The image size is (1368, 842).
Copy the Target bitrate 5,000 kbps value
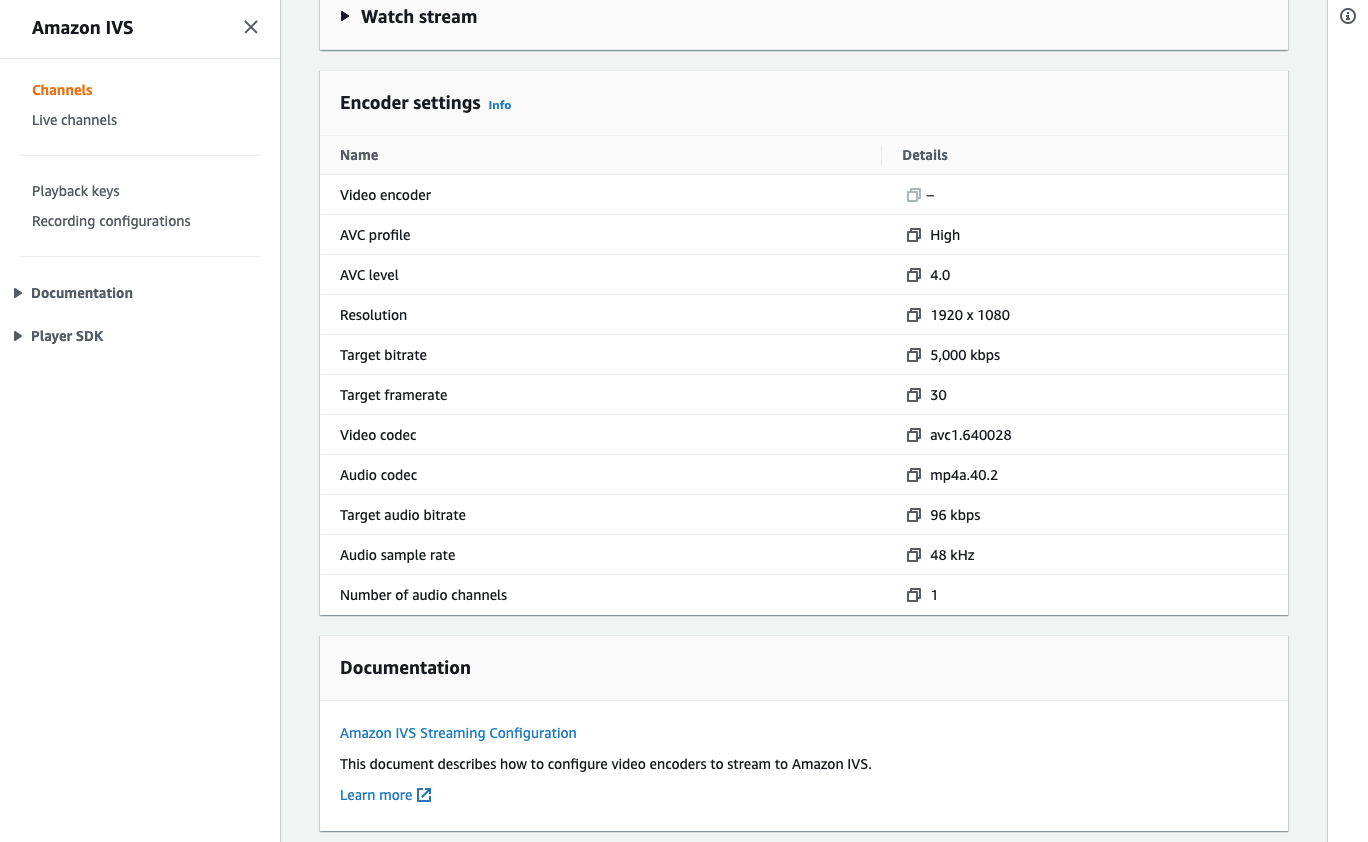pyautogui.click(x=913, y=355)
